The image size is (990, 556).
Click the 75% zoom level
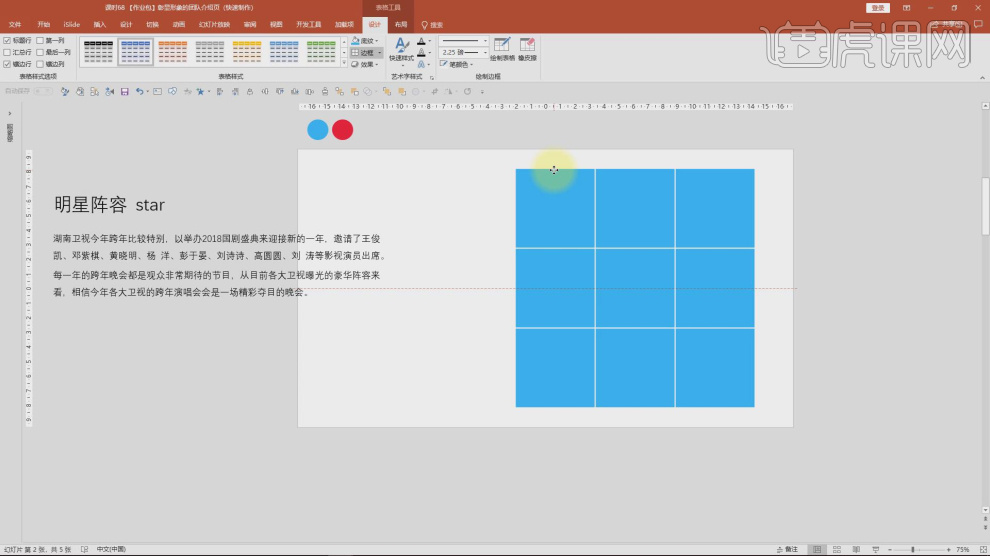pos(963,550)
